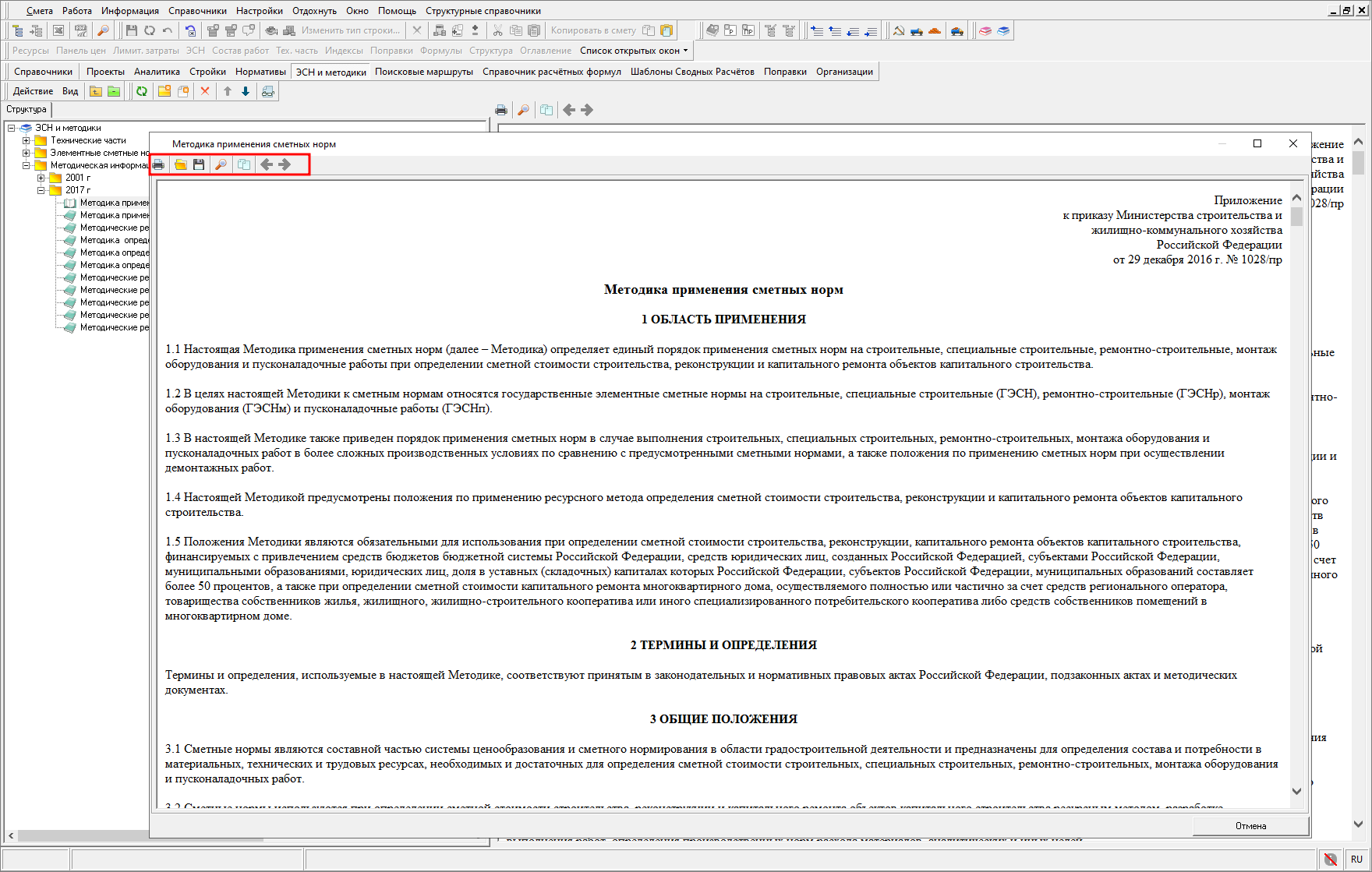Go back with the dialog's left arrow

pos(267,164)
